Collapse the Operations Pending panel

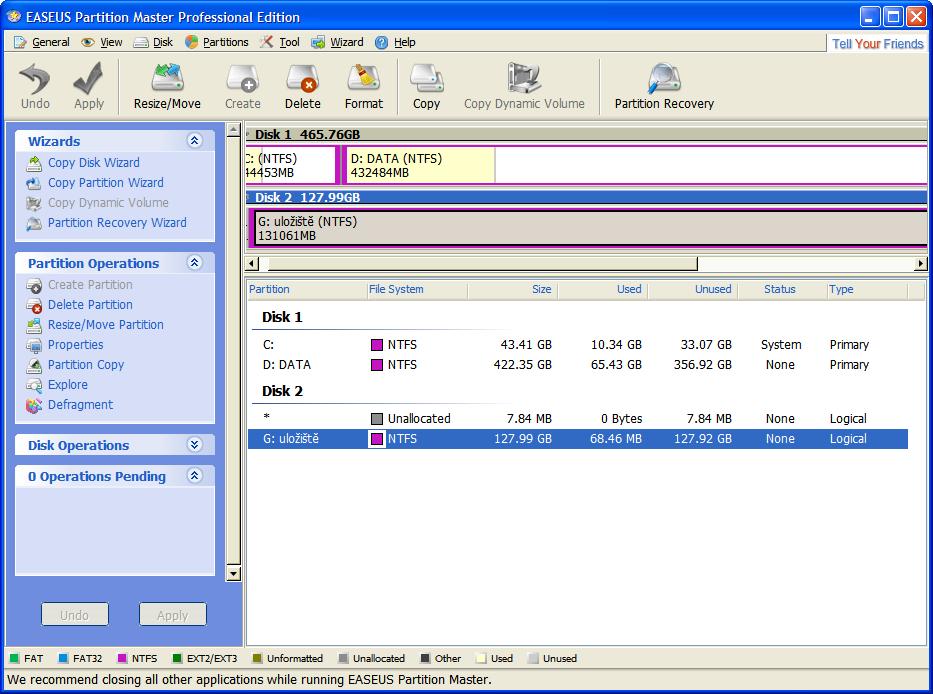point(195,476)
